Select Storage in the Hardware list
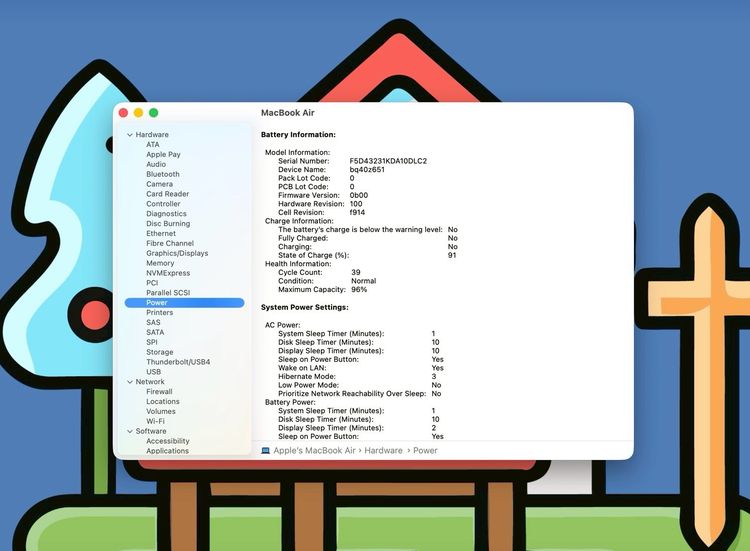The height and width of the screenshot is (551, 750). [160, 352]
